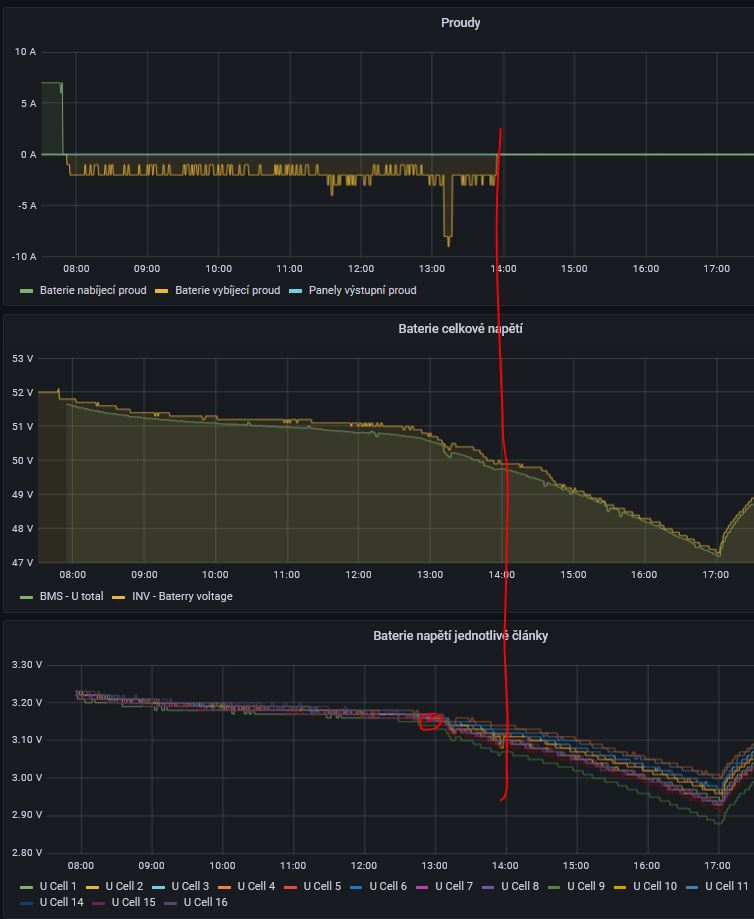754x919 pixels.
Task: Click the U Cell 14 legend color icon
Action: tap(27, 903)
